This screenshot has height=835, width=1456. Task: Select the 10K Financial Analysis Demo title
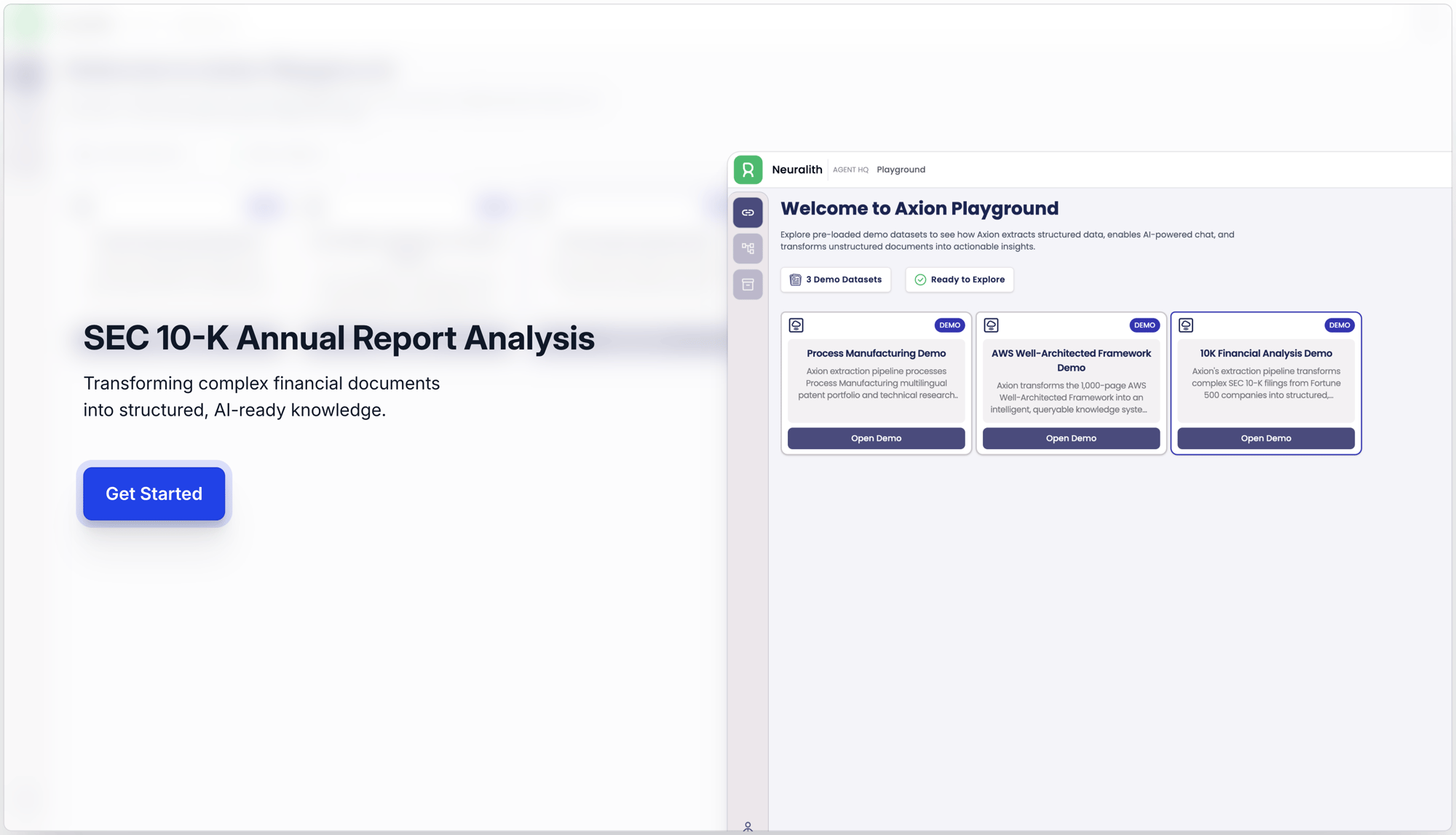pyautogui.click(x=1265, y=353)
